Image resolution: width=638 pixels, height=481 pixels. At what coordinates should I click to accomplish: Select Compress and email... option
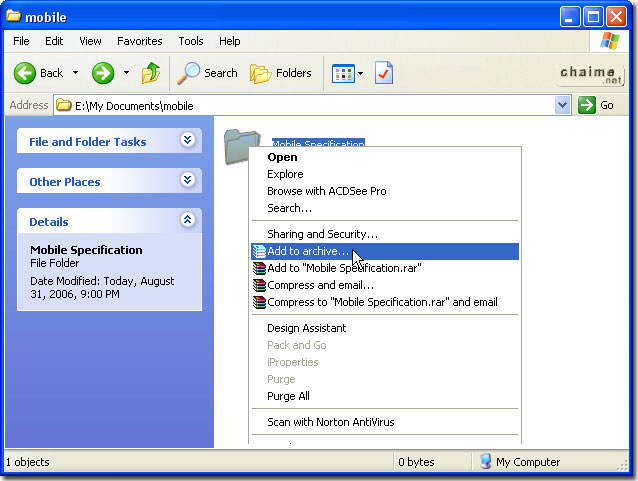point(313,285)
